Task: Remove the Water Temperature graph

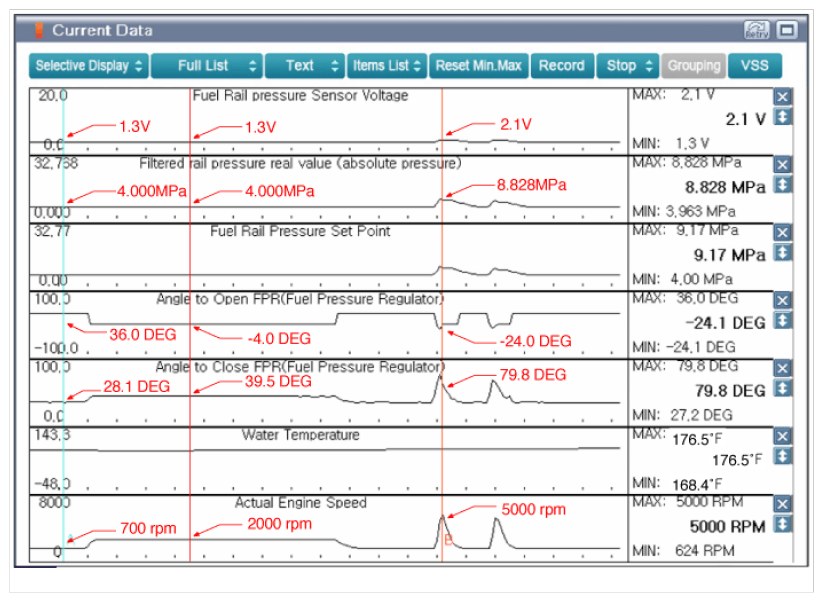Action: pyautogui.click(x=783, y=436)
